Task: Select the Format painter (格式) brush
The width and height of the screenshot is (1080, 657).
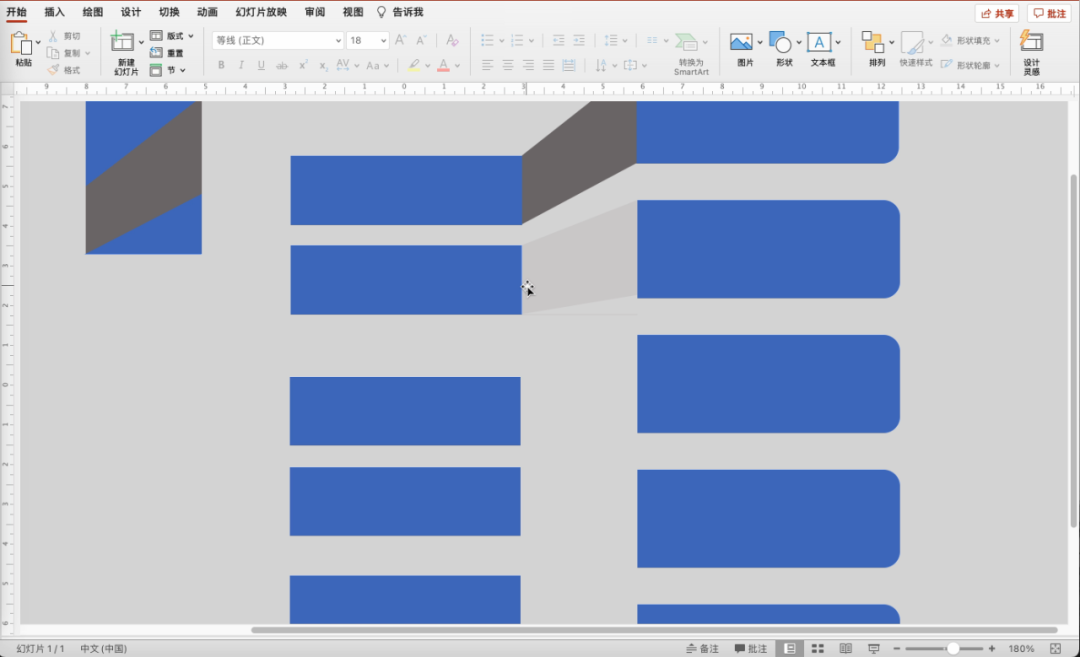Action: 53,70
